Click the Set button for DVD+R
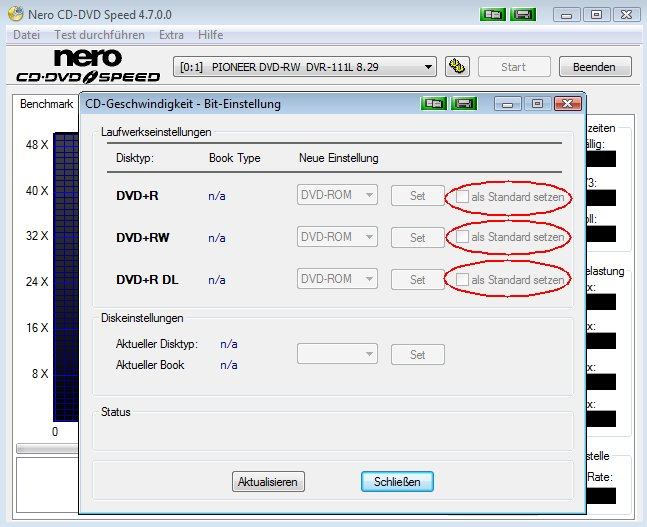647x527 pixels. click(x=418, y=196)
